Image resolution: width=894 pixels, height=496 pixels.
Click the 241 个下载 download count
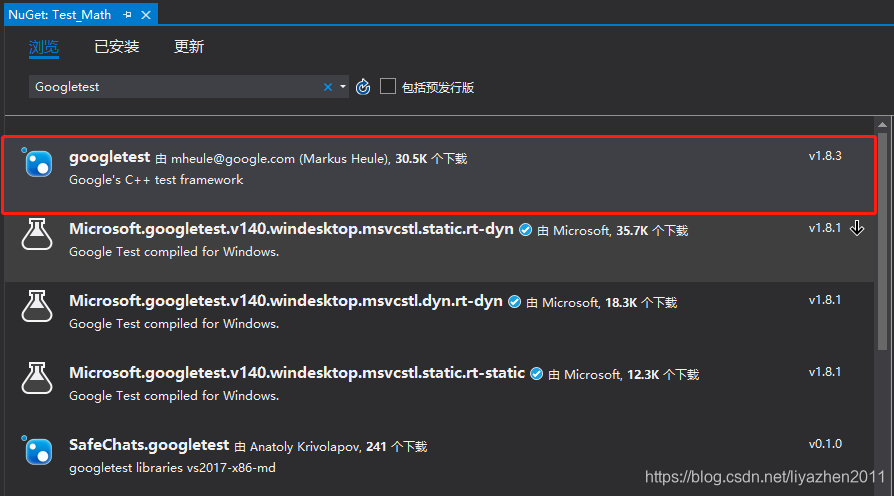coord(396,446)
